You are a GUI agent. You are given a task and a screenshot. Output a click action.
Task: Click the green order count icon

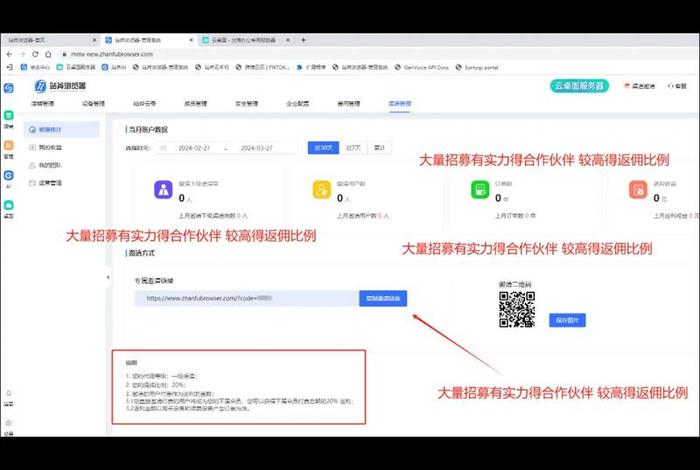pos(480,189)
